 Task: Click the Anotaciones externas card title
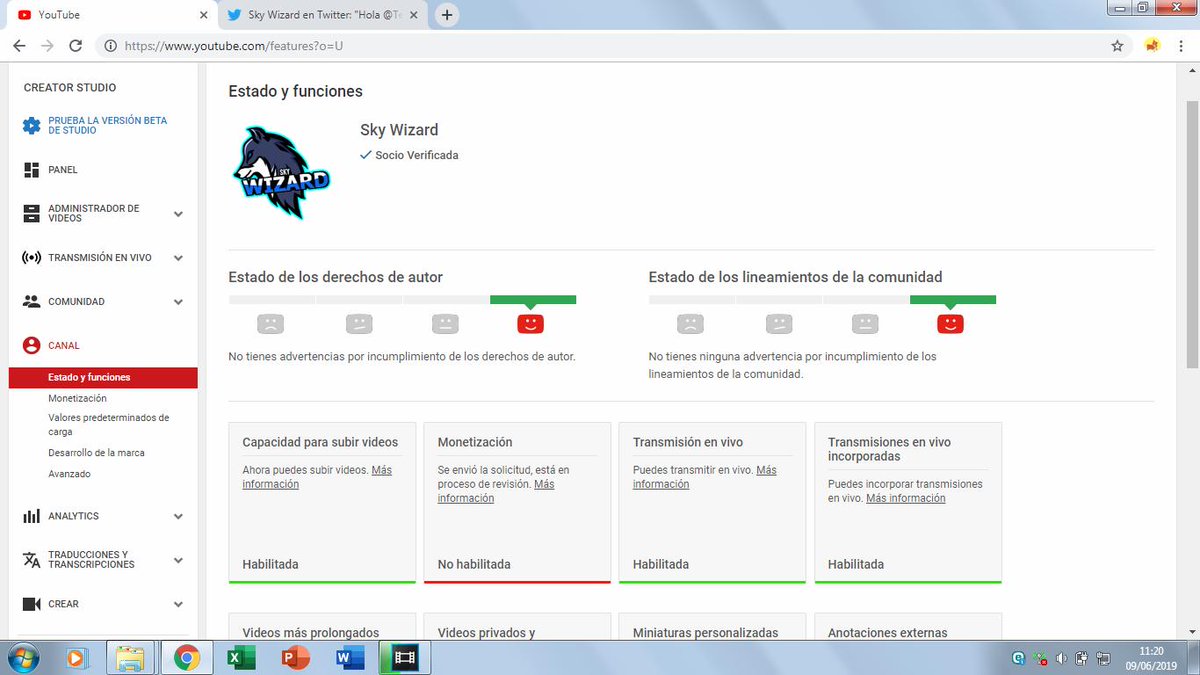887,633
